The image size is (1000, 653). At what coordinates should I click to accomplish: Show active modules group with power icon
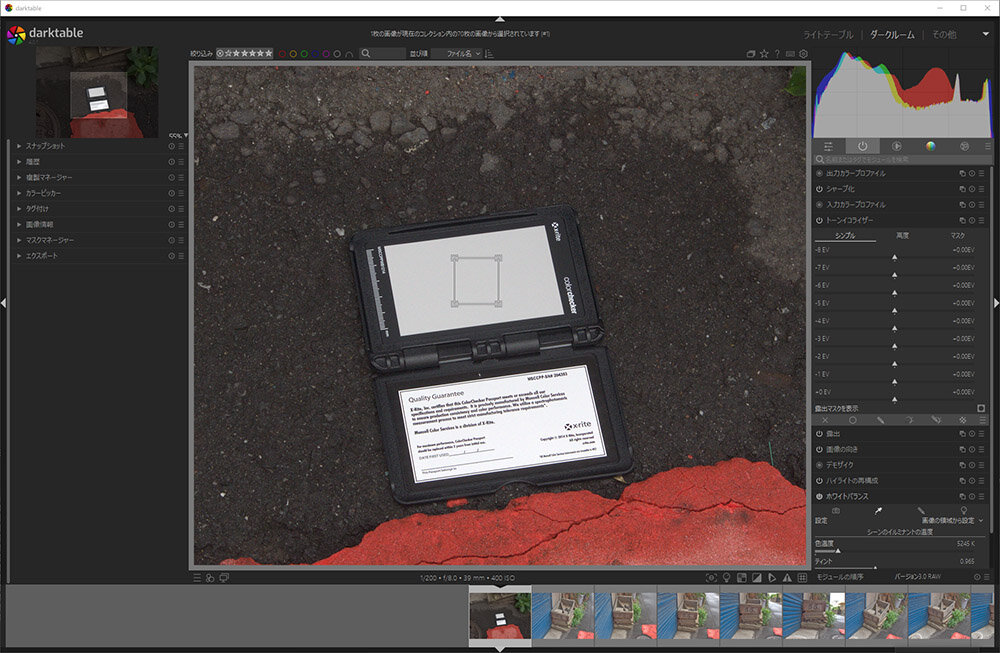click(862, 146)
